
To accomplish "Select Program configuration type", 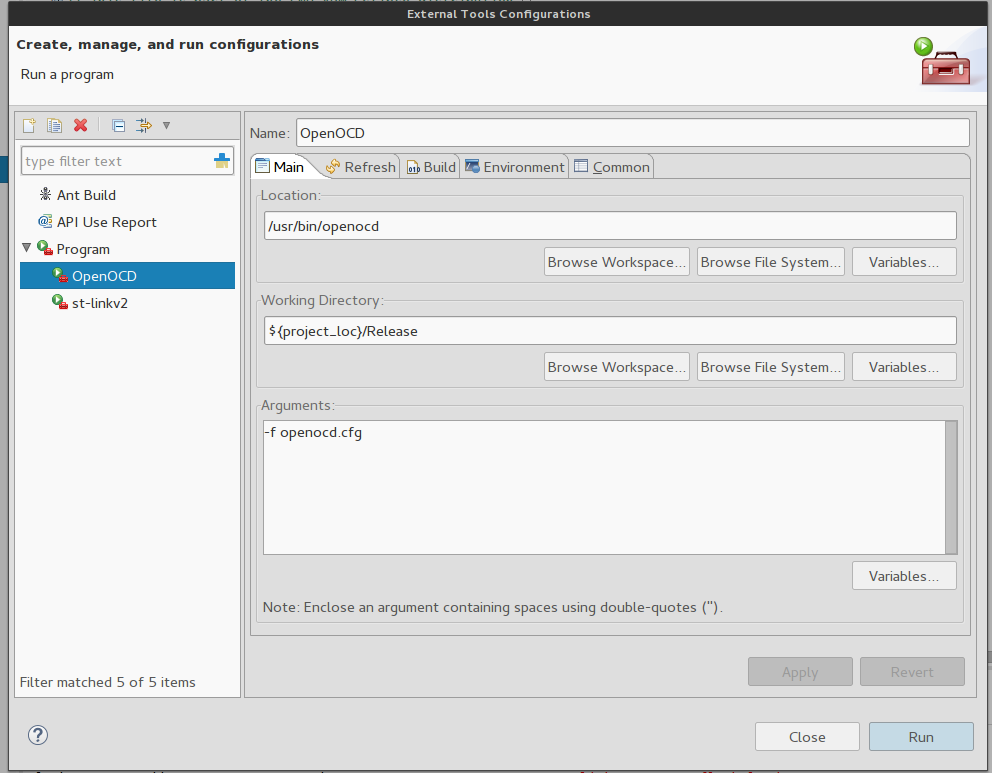I will tap(83, 249).
